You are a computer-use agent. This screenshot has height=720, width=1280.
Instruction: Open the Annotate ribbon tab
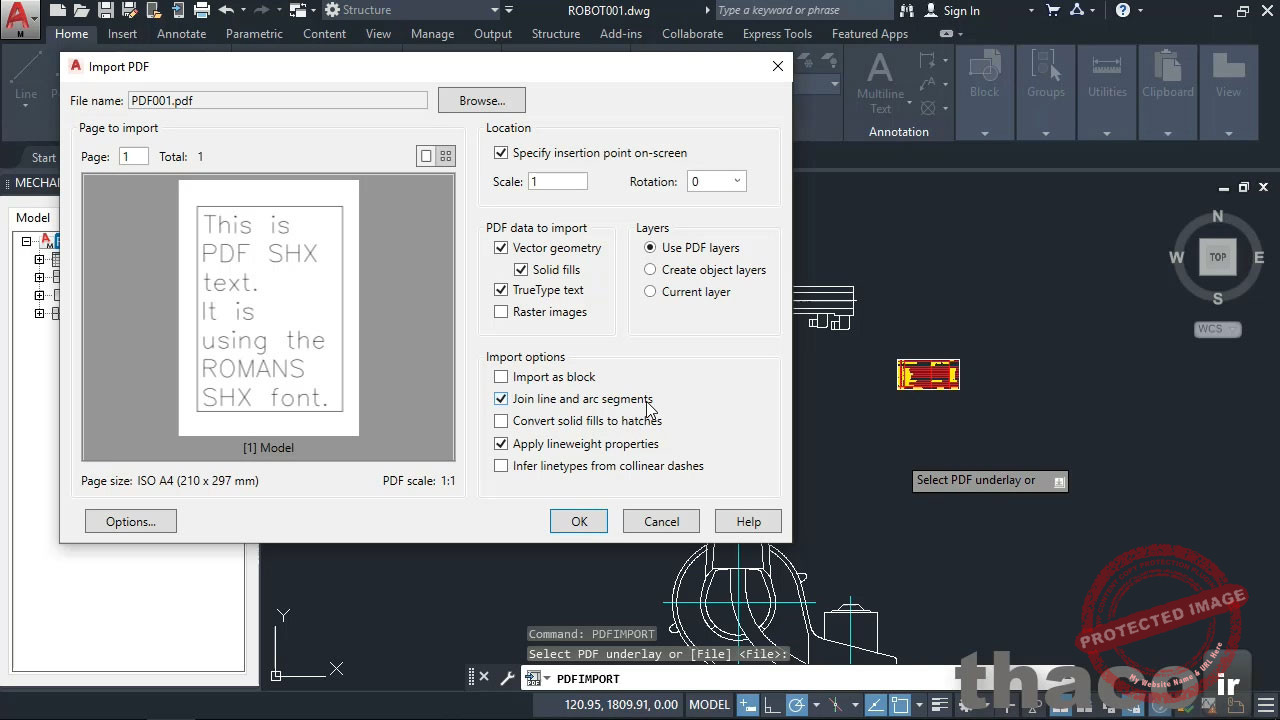(x=181, y=34)
